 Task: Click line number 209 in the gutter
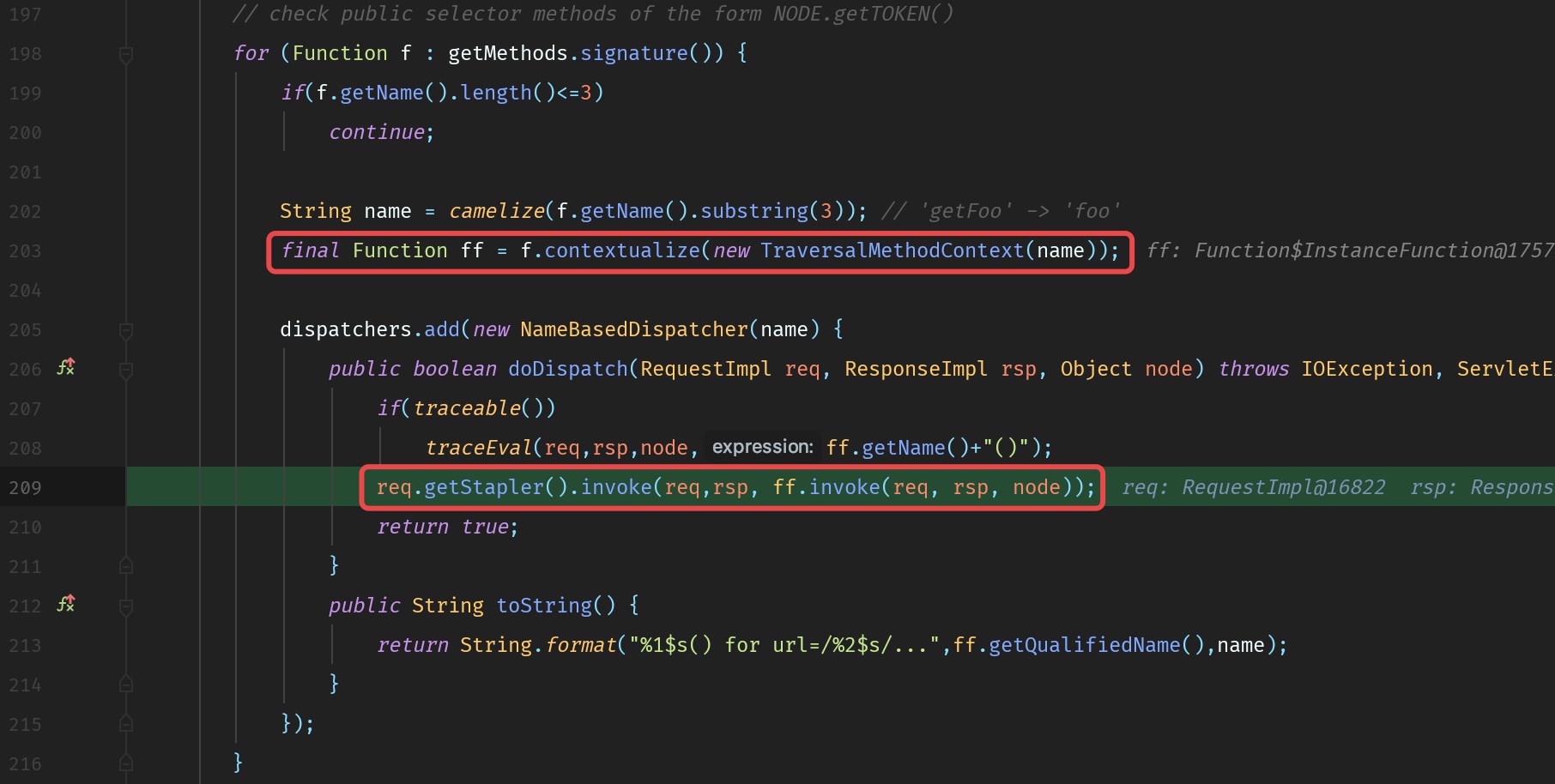pyautogui.click(x=25, y=488)
